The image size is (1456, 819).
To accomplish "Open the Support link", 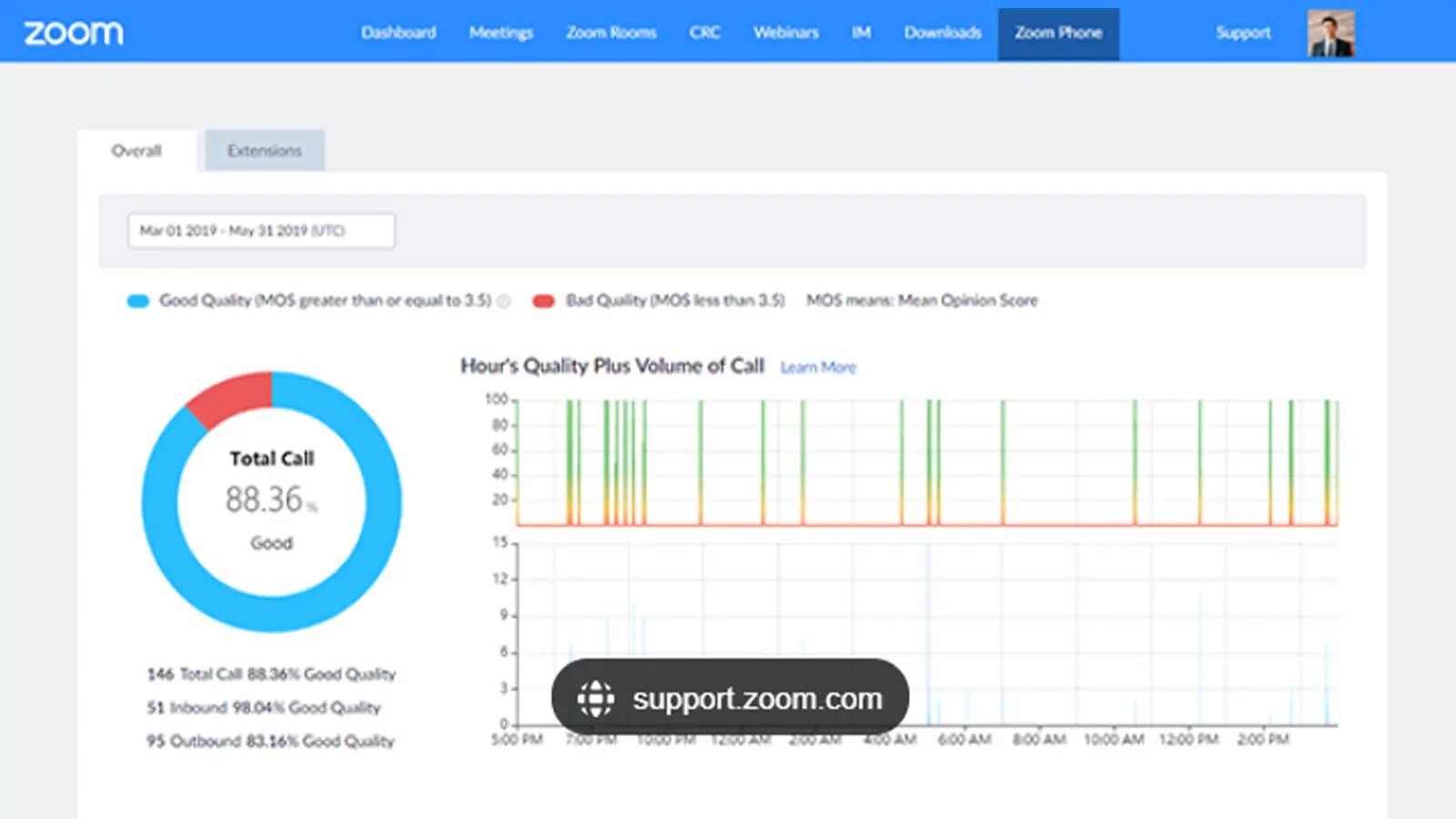I will (1243, 33).
